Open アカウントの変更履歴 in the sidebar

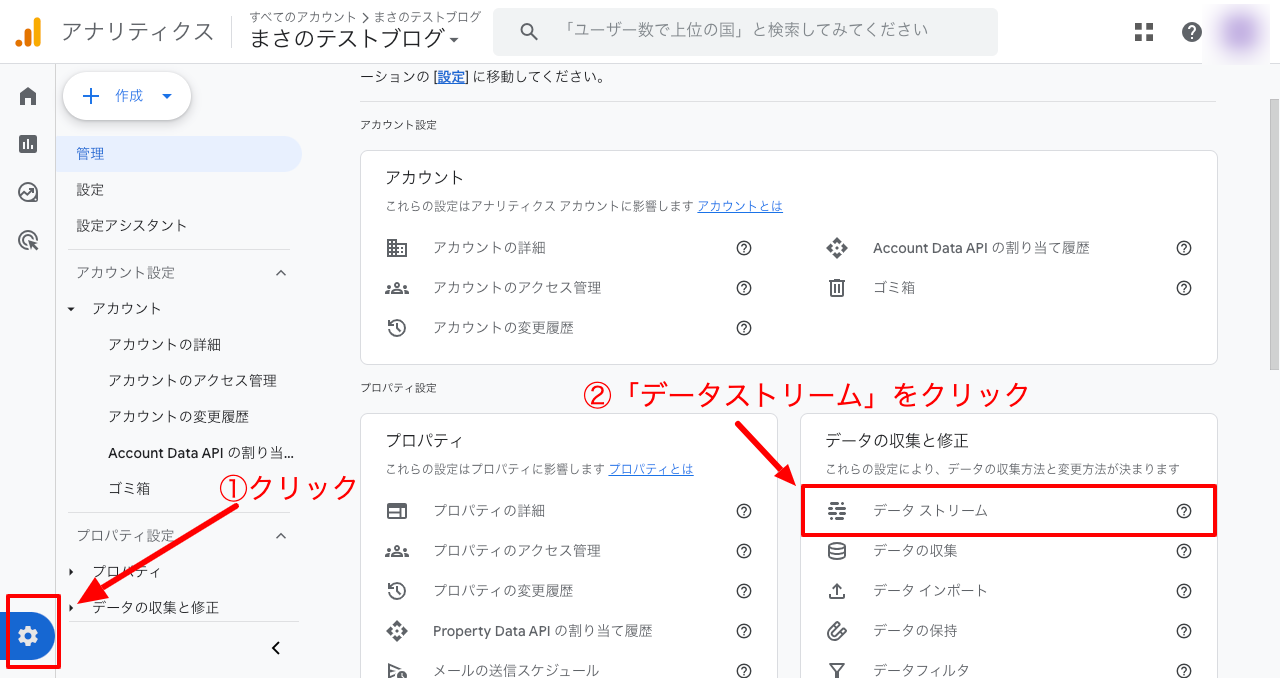[179, 417]
